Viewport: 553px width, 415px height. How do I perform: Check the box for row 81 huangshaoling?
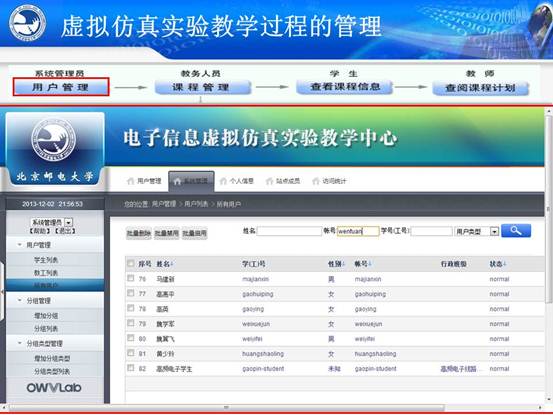(x=130, y=353)
